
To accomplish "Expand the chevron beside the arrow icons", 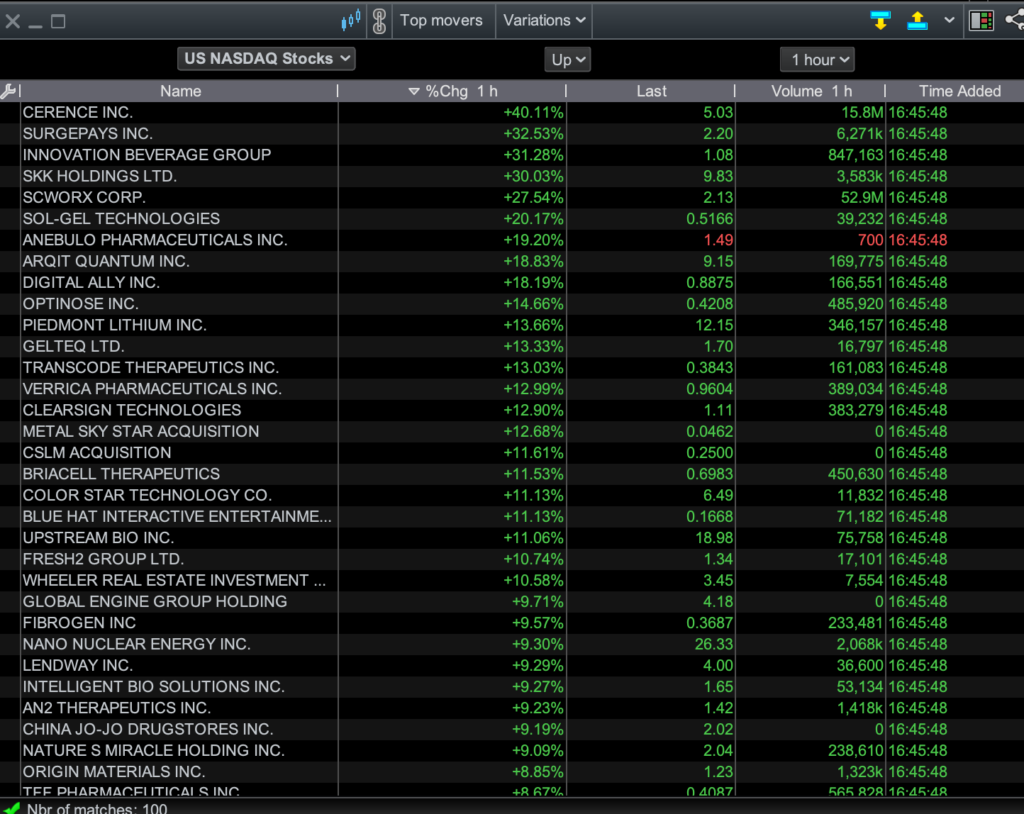I will (x=950, y=20).
